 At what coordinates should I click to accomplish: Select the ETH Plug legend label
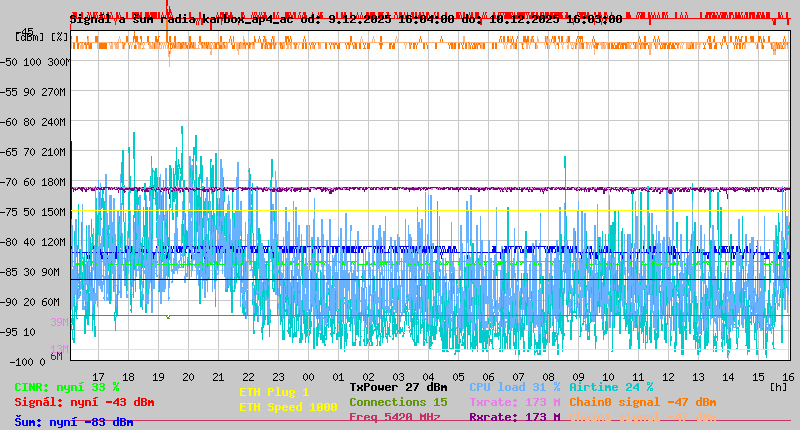[x=274, y=392]
